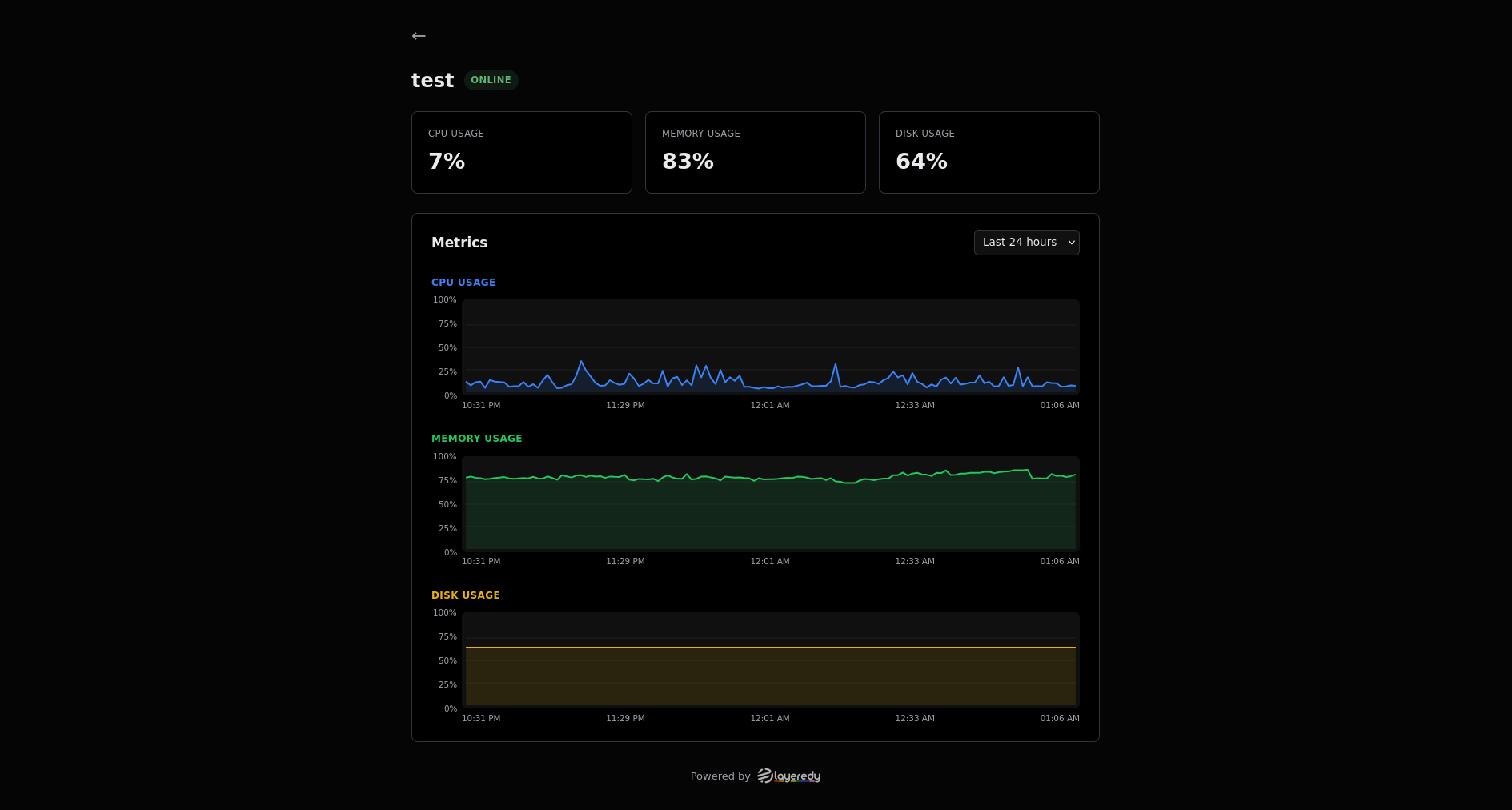1512x810 pixels.
Task: Click the 01:06 AM label under the disk chart
Action: coord(1060,719)
